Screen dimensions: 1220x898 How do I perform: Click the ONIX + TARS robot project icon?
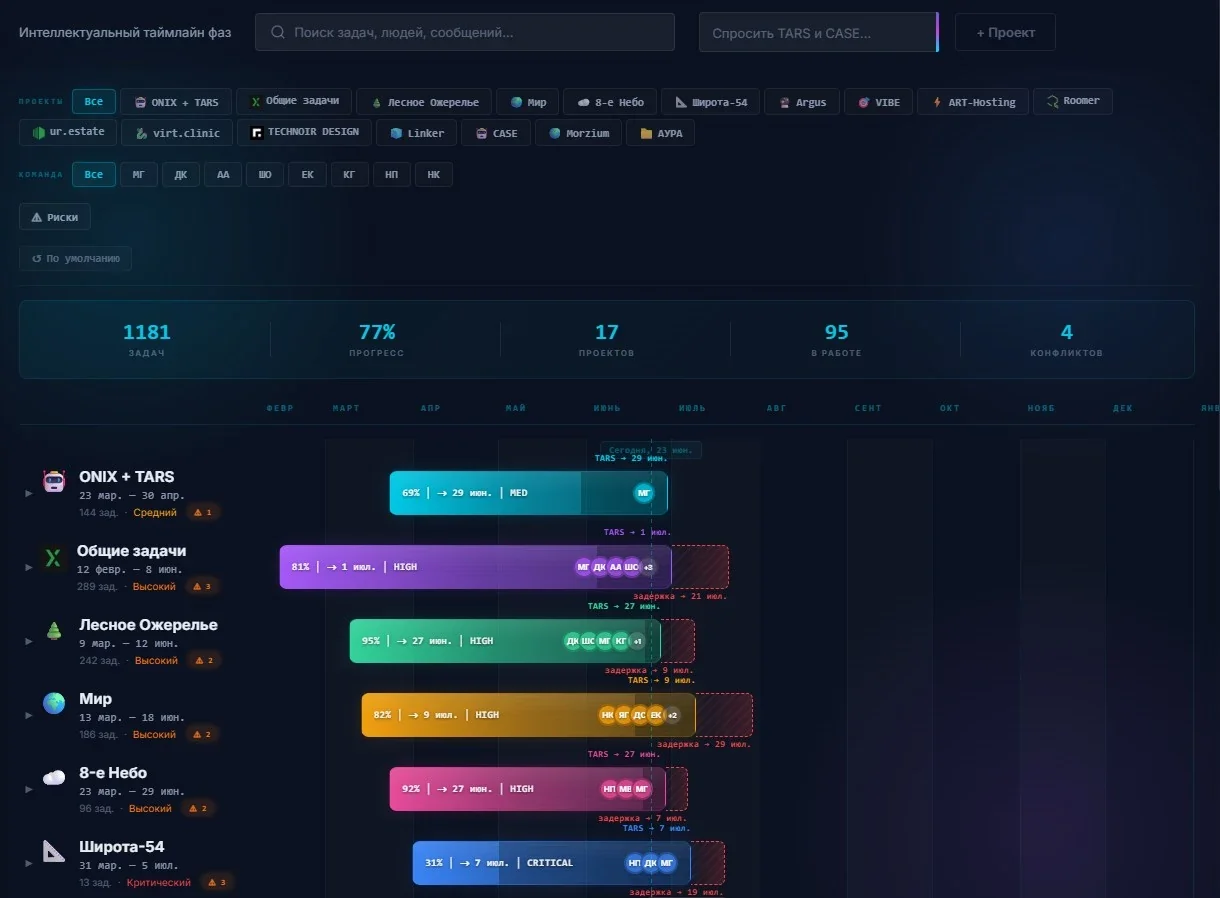(54, 481)
